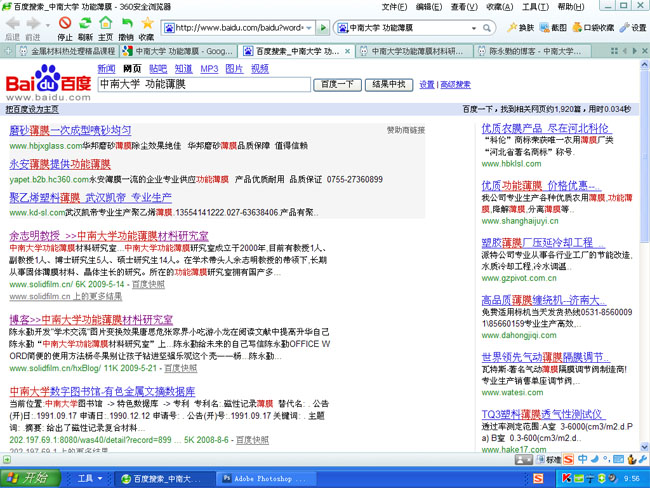This screenshot has width=650, height=488.
Task: Open the digital library metals database result
Action: (102, 391)
